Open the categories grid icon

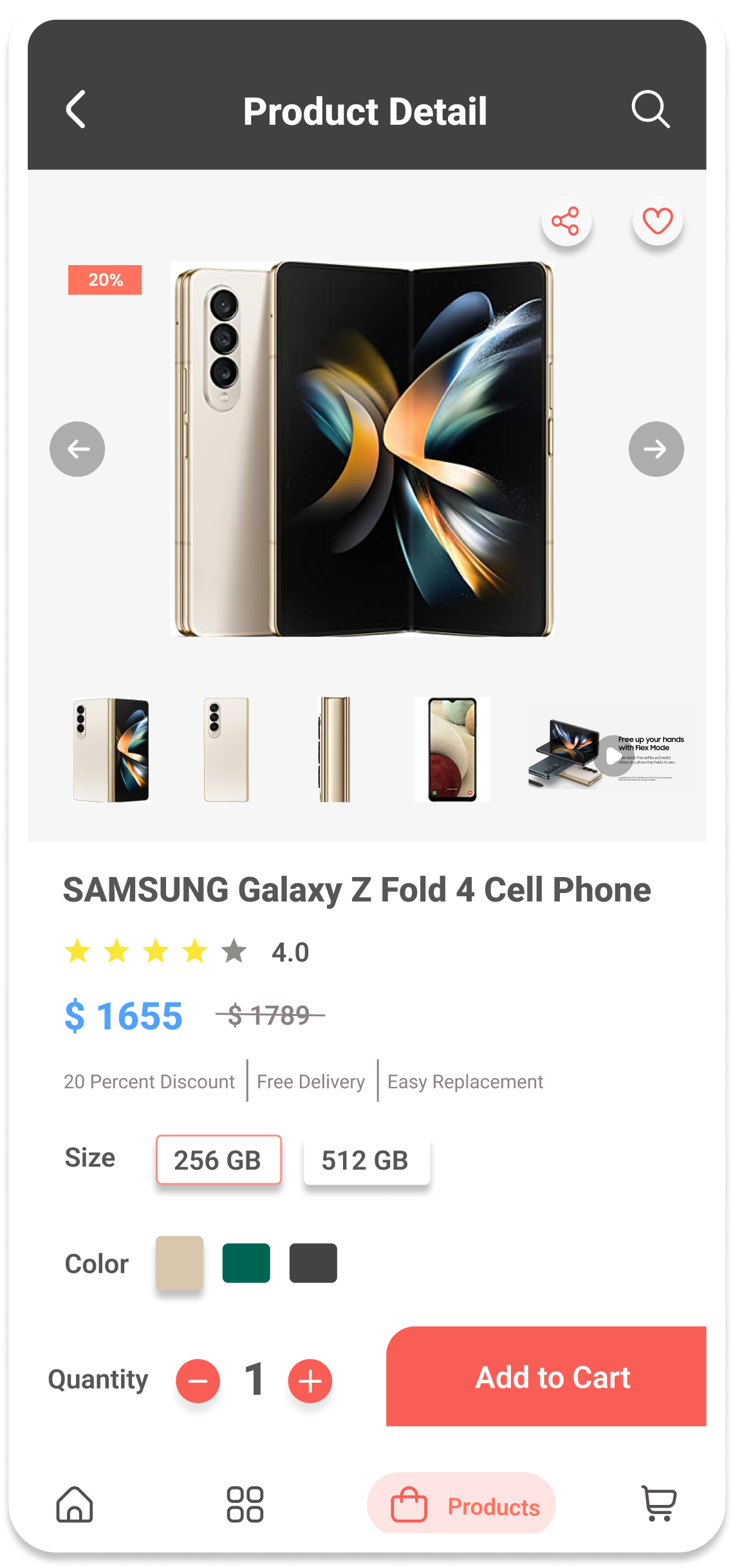point(245,1504)
